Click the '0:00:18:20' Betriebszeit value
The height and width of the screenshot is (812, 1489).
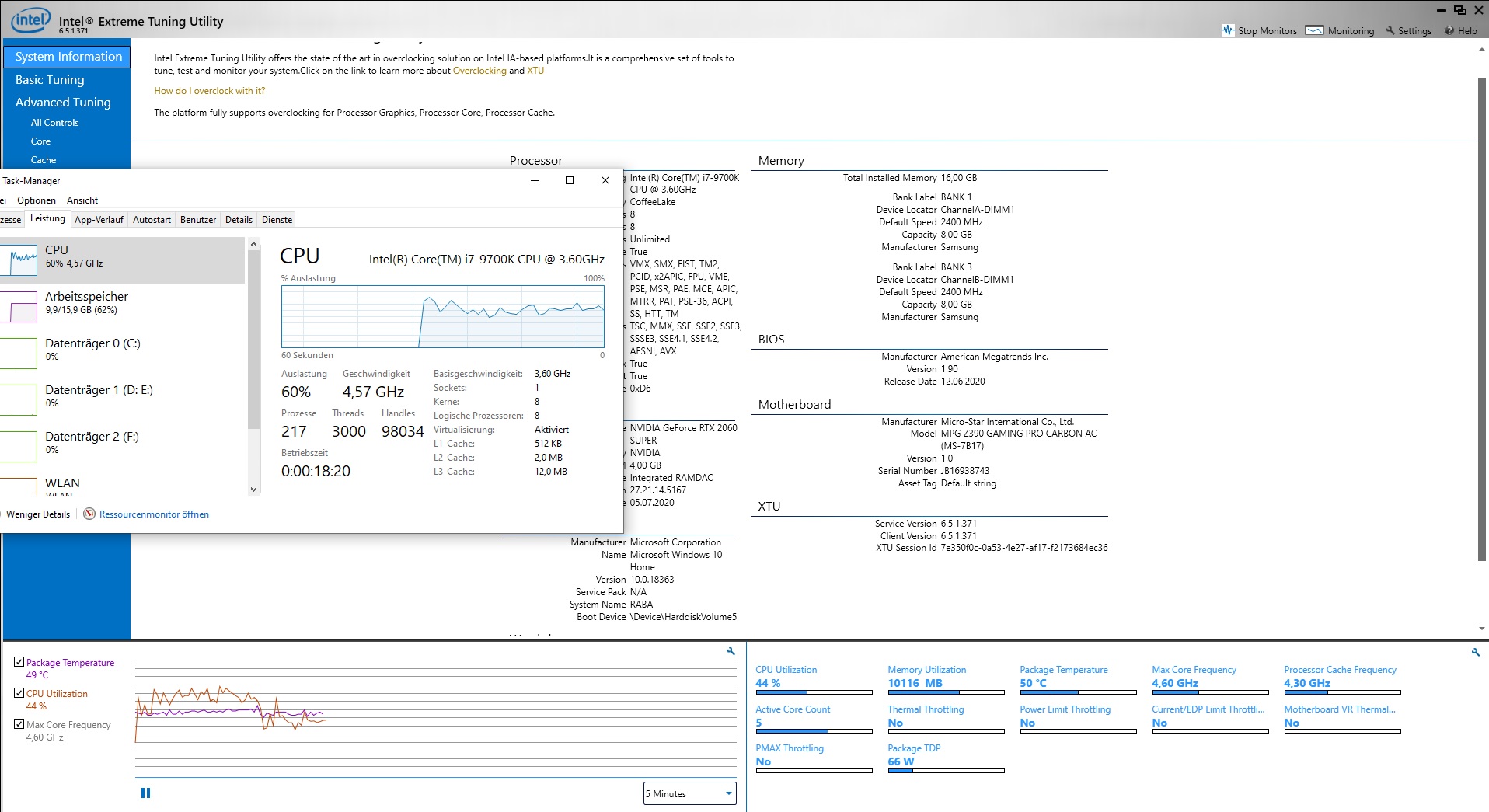pyautogui.click(x=316, y=471)
